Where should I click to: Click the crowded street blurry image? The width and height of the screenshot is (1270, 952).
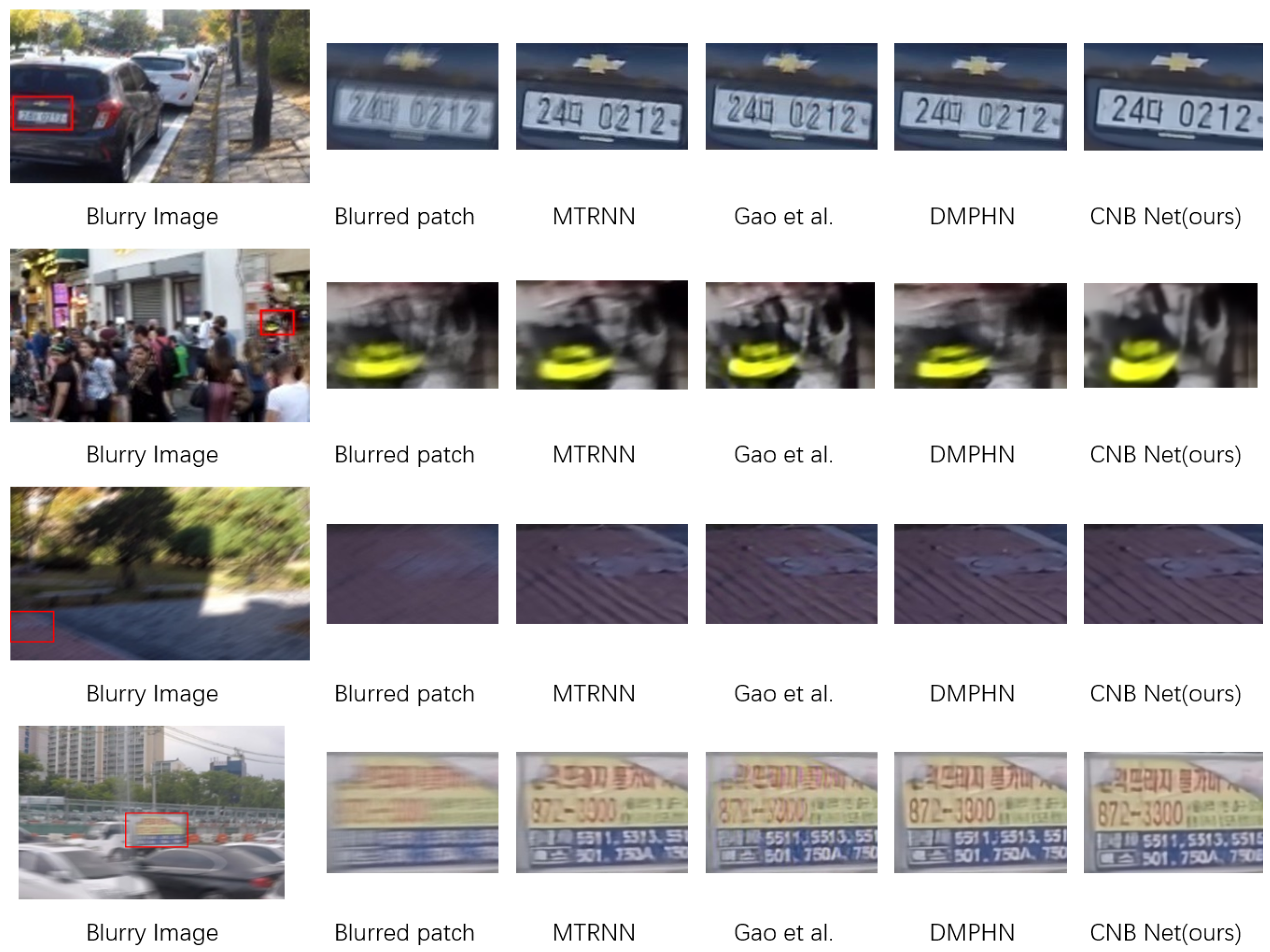pyautogui.click(x=159, y=335)
